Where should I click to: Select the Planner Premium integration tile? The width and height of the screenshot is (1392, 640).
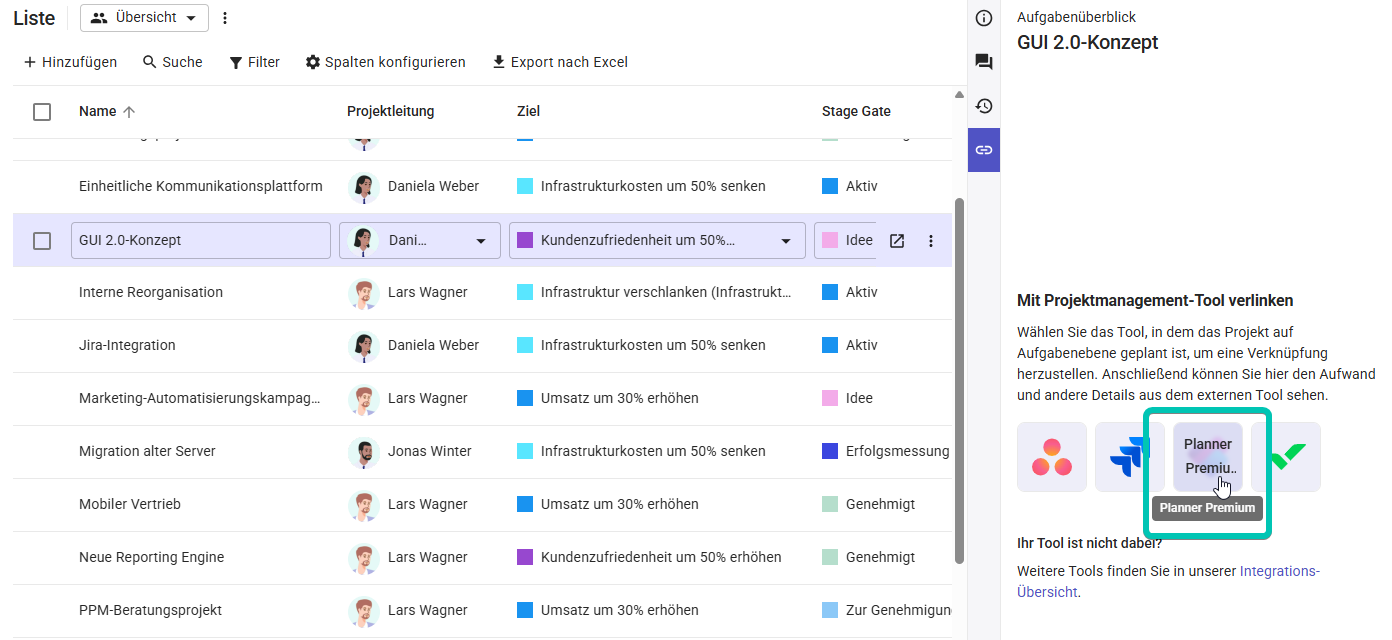coord(1207,457)
